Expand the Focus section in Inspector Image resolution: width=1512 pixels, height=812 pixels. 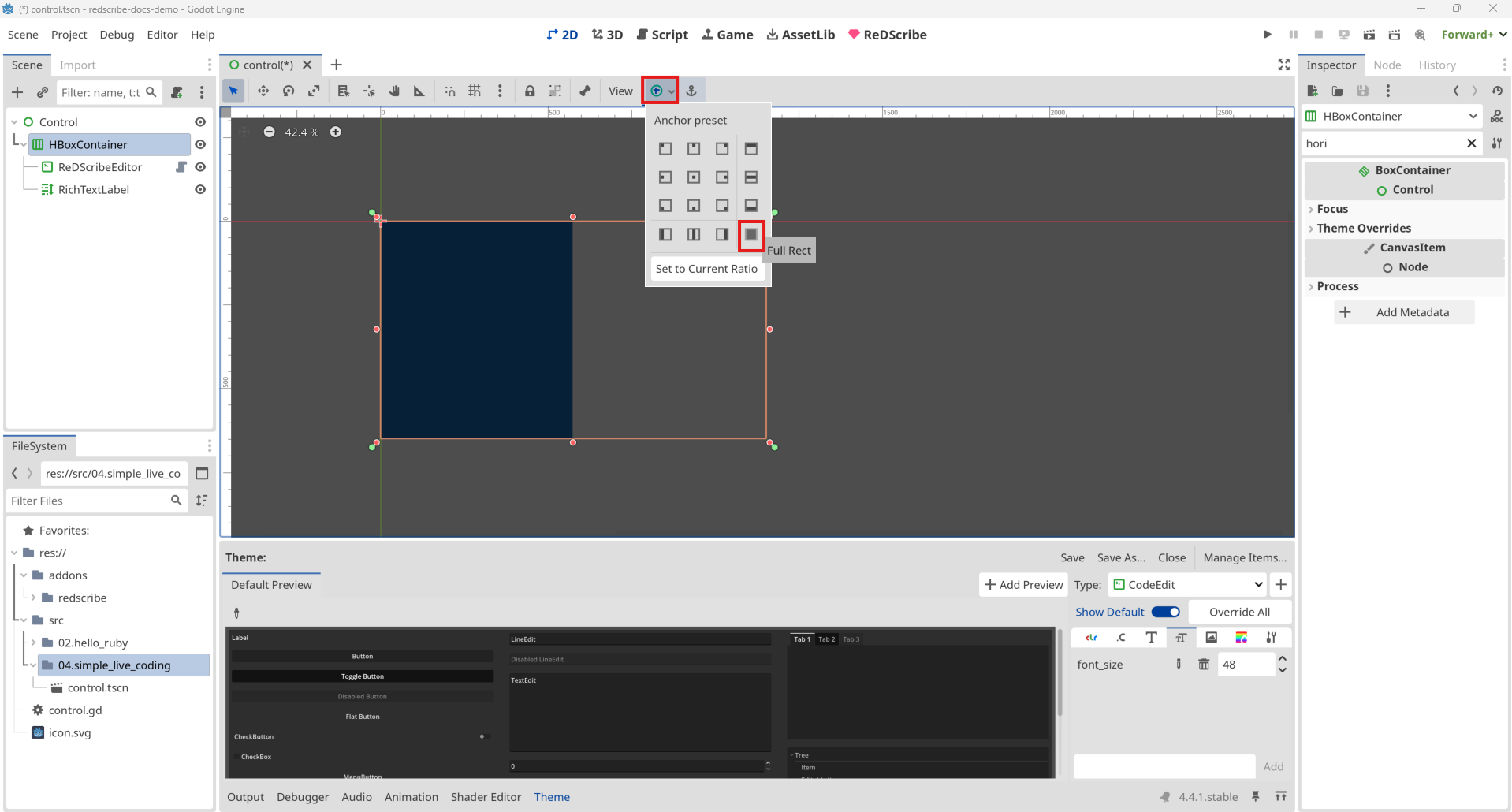pos(1403,209)
